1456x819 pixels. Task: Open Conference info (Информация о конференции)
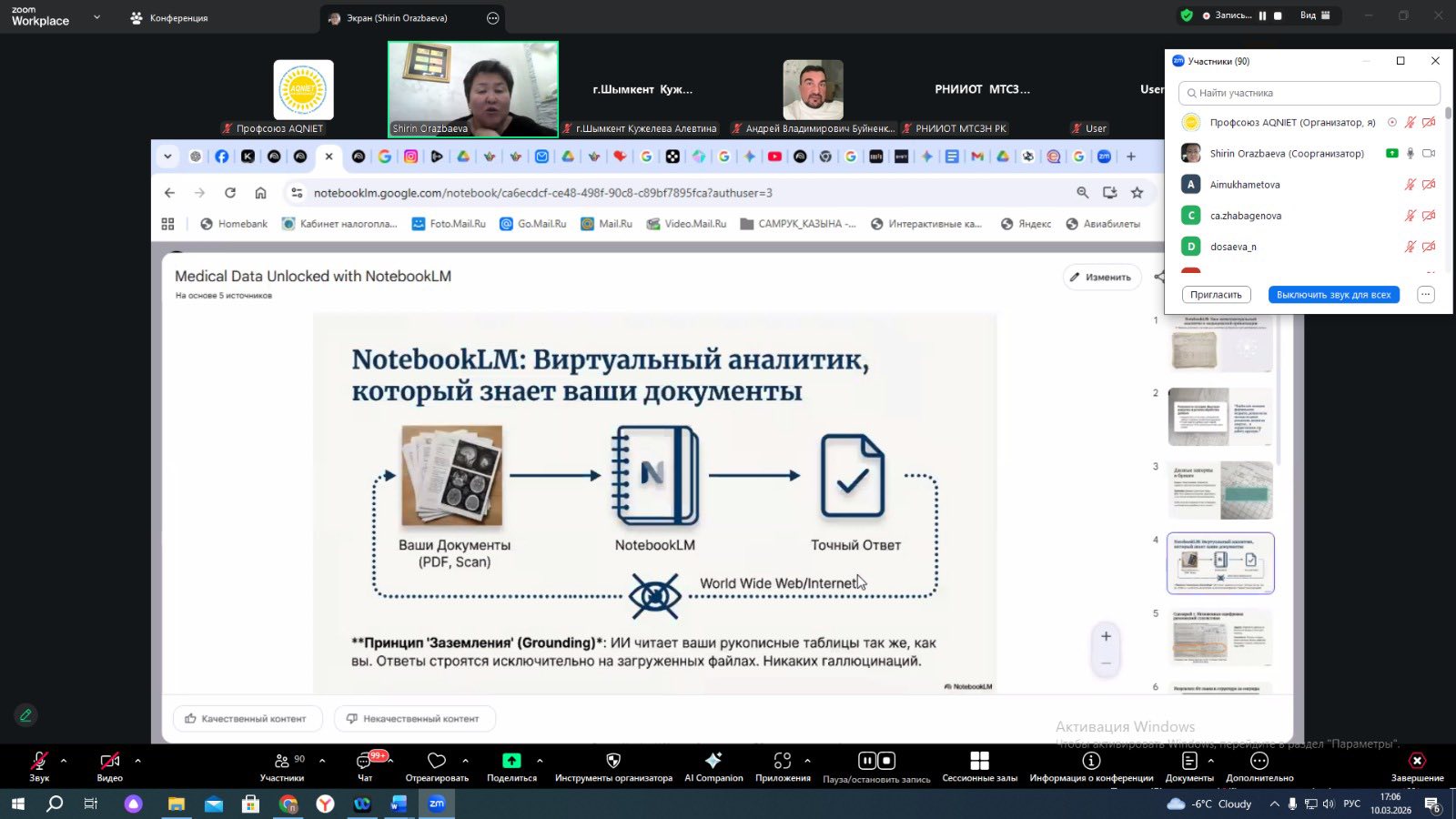(x=1091, y=761)
